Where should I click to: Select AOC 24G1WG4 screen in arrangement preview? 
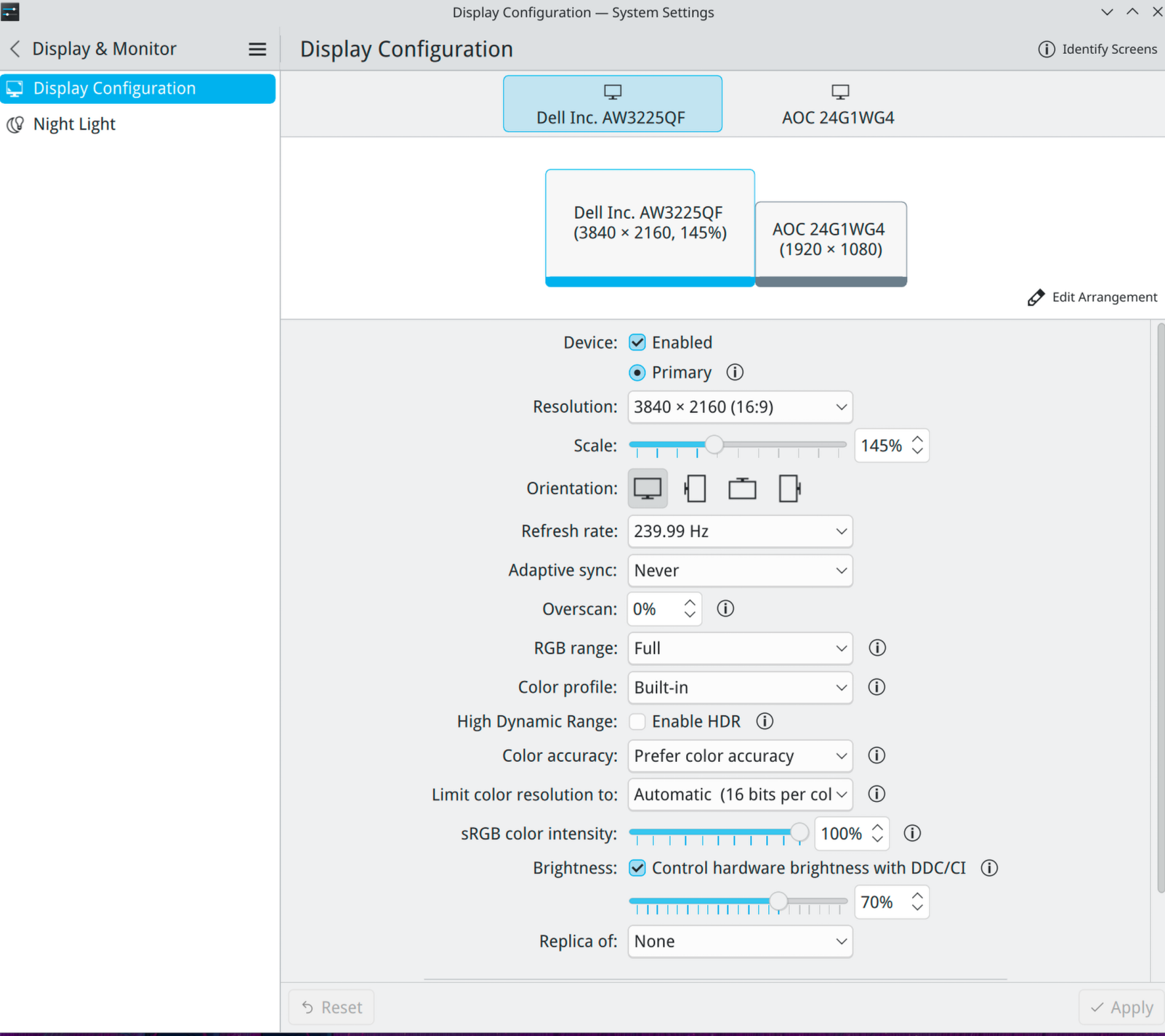tap(831, 244)
